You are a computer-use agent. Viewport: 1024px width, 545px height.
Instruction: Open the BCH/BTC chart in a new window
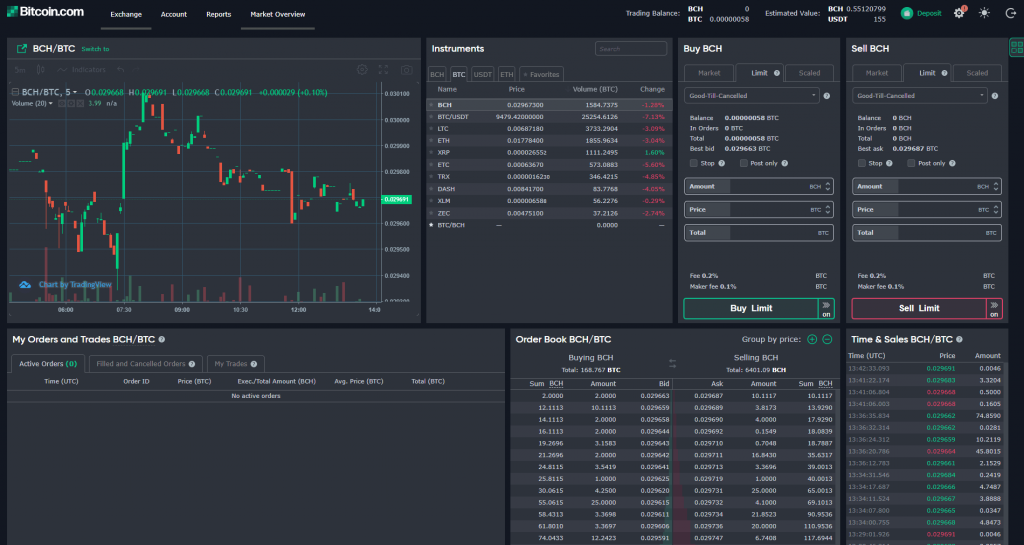click(x=22, y=48)
